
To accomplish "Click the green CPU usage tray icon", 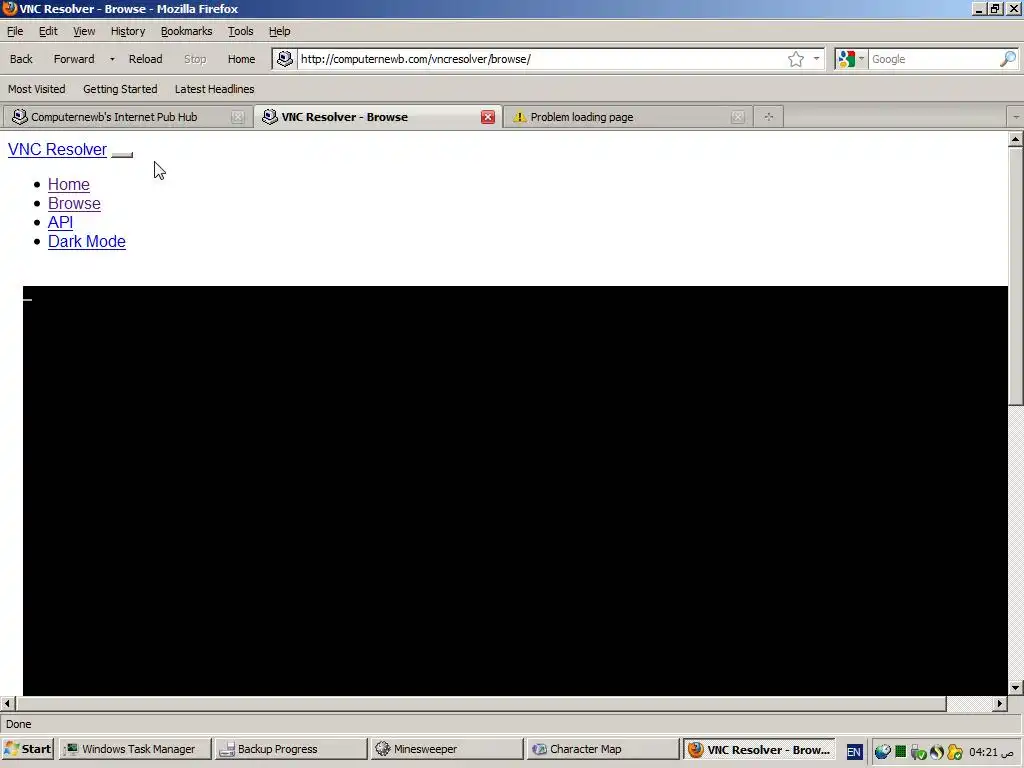I will point(901,752).
